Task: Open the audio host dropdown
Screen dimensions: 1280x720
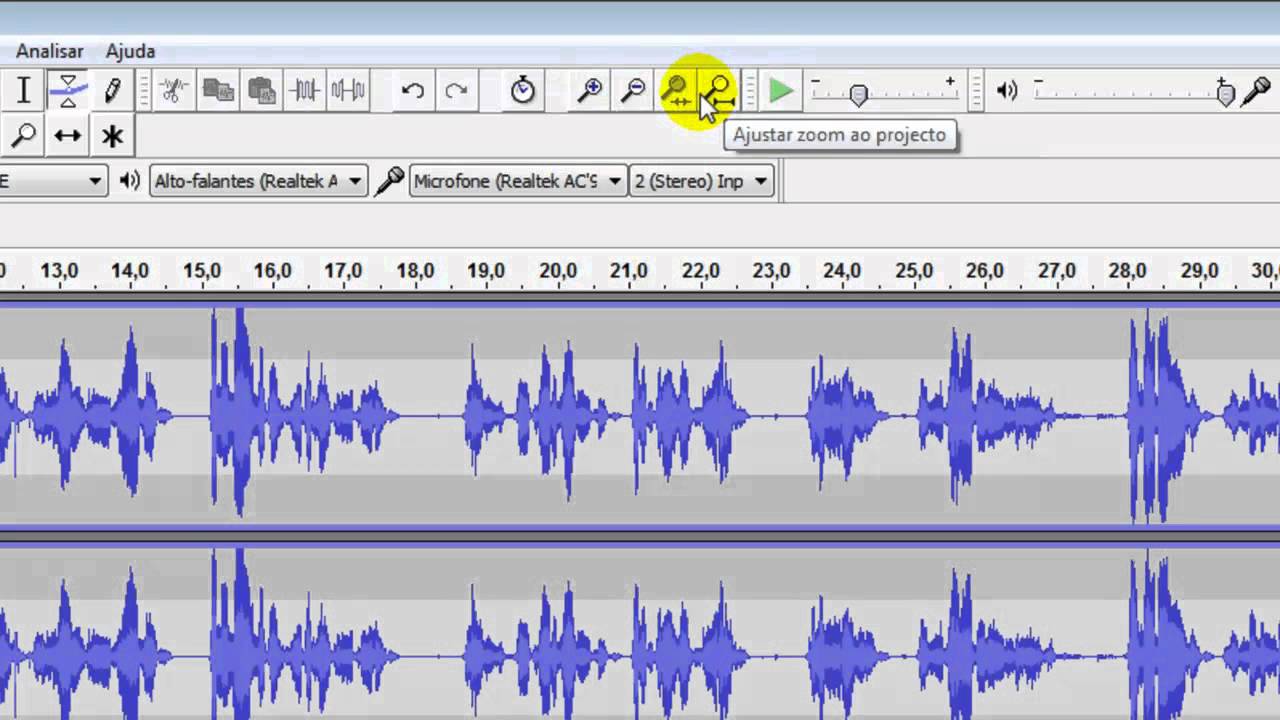Action: (54, 181)
